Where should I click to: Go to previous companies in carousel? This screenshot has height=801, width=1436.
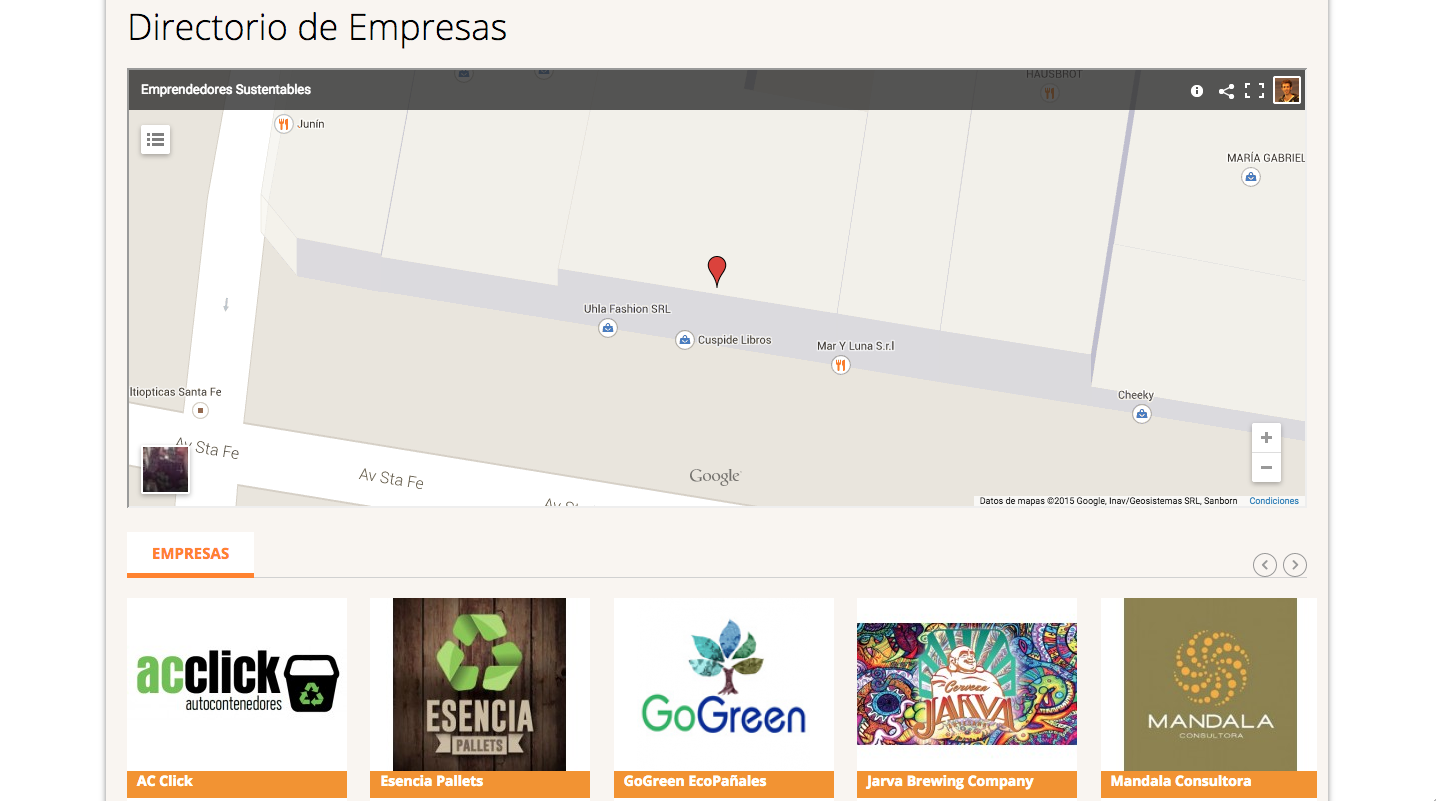point(1265,565)
